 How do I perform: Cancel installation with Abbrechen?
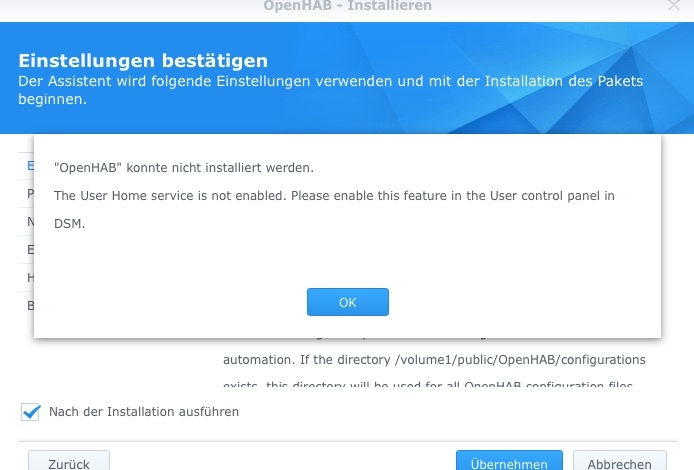pos(619,461)
